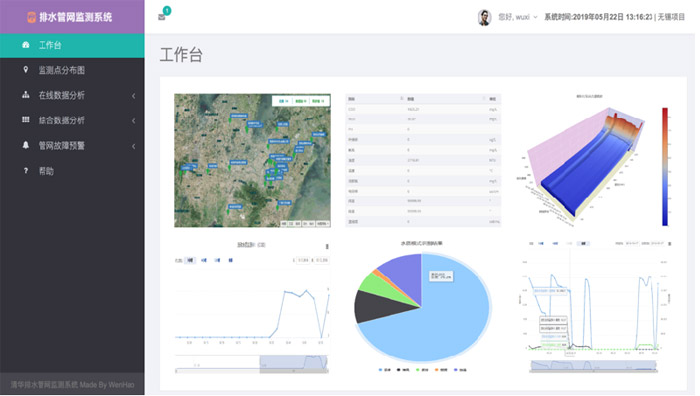Click the user avatar photo
The width and height of the screenshot is (700, 396).
tap(484, 17)
